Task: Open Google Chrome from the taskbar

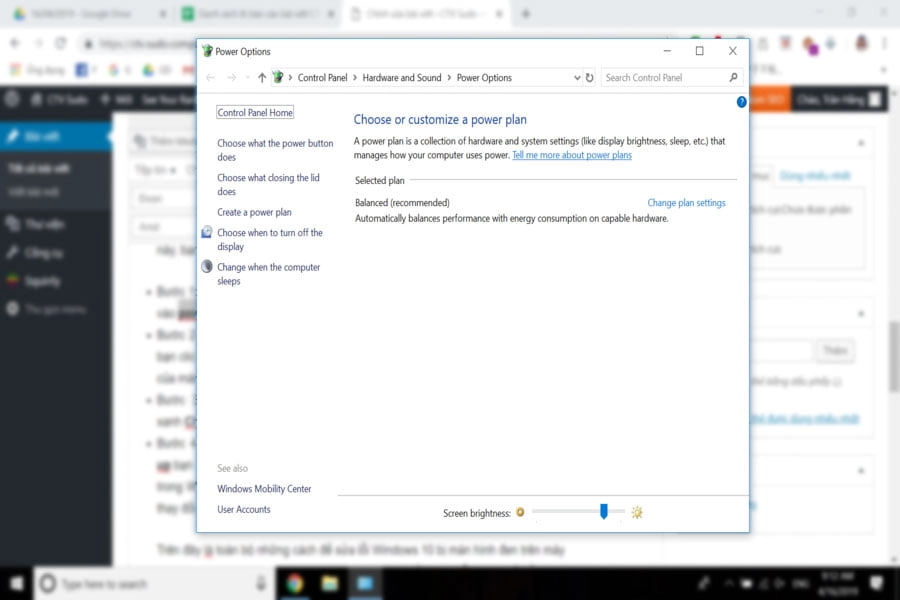Action: [295, 583]
